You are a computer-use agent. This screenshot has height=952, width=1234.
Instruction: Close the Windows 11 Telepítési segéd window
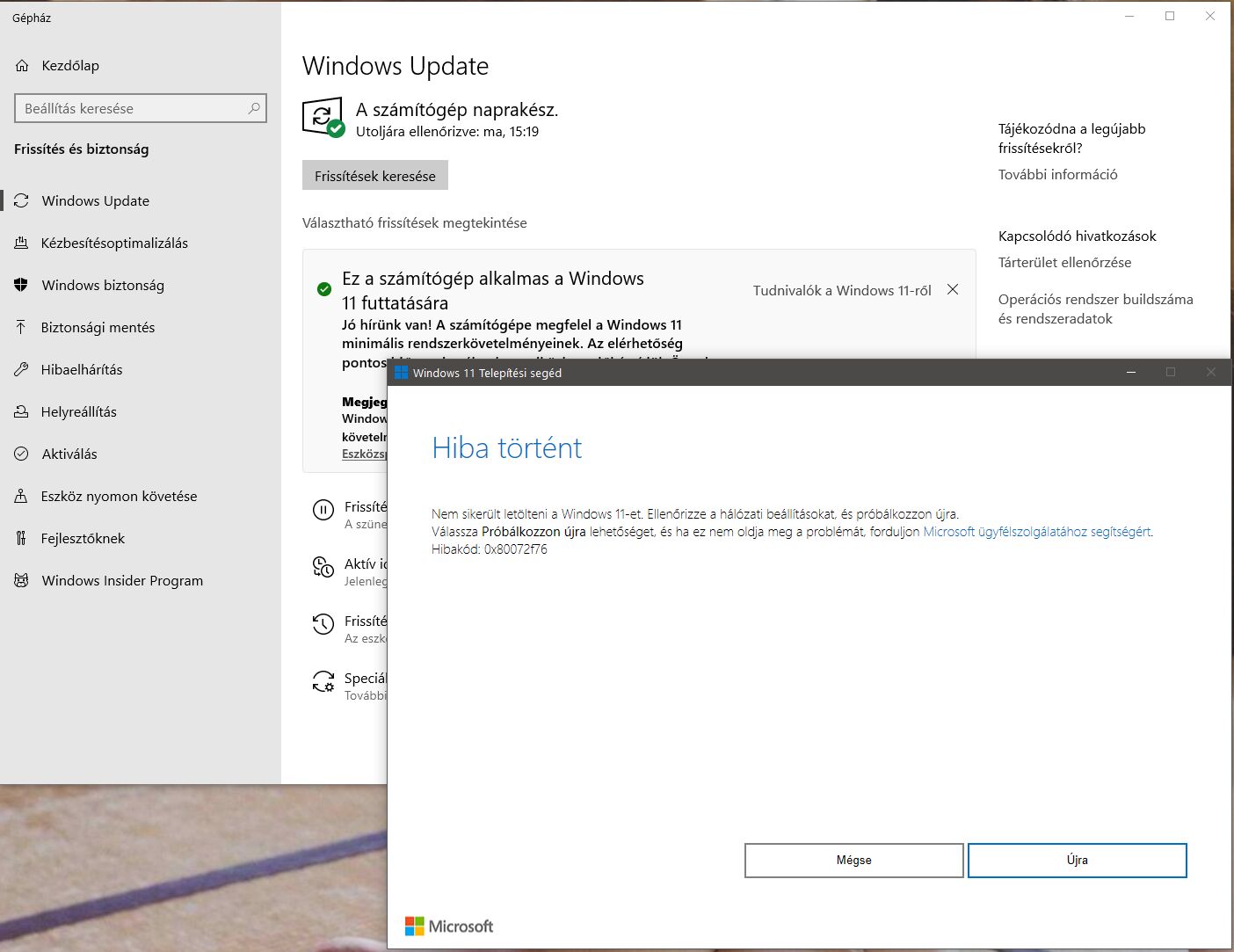click(1211, 373)
